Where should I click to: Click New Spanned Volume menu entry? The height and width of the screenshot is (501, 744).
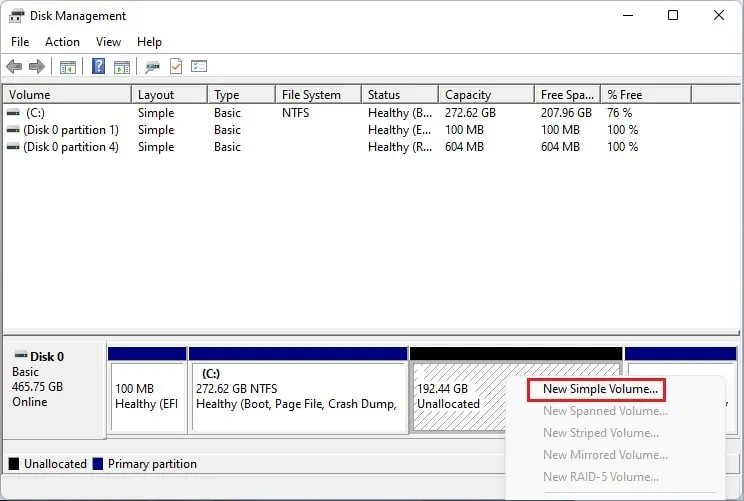605,411
